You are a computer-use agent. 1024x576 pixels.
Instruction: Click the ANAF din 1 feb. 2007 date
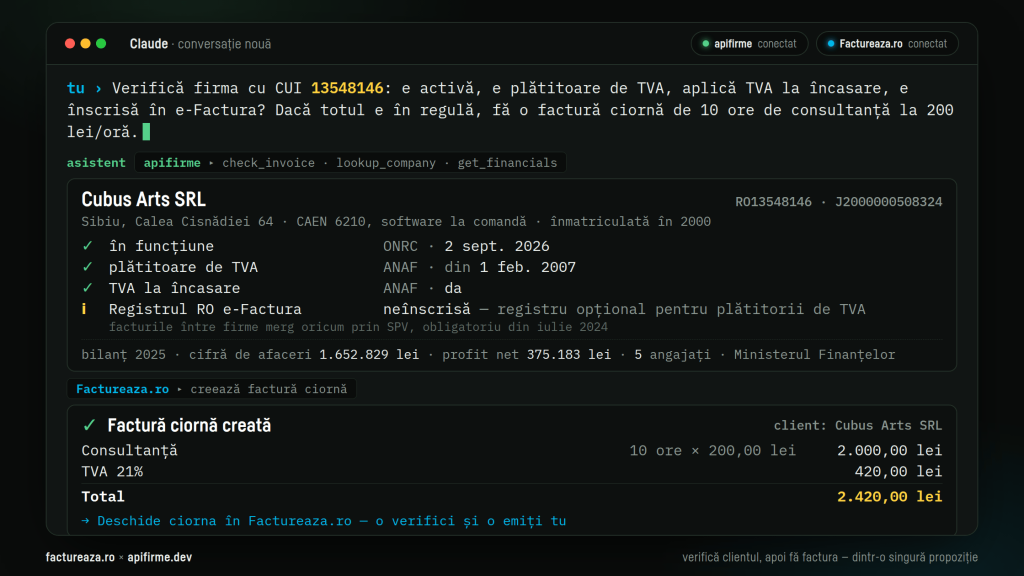(479, 267)
